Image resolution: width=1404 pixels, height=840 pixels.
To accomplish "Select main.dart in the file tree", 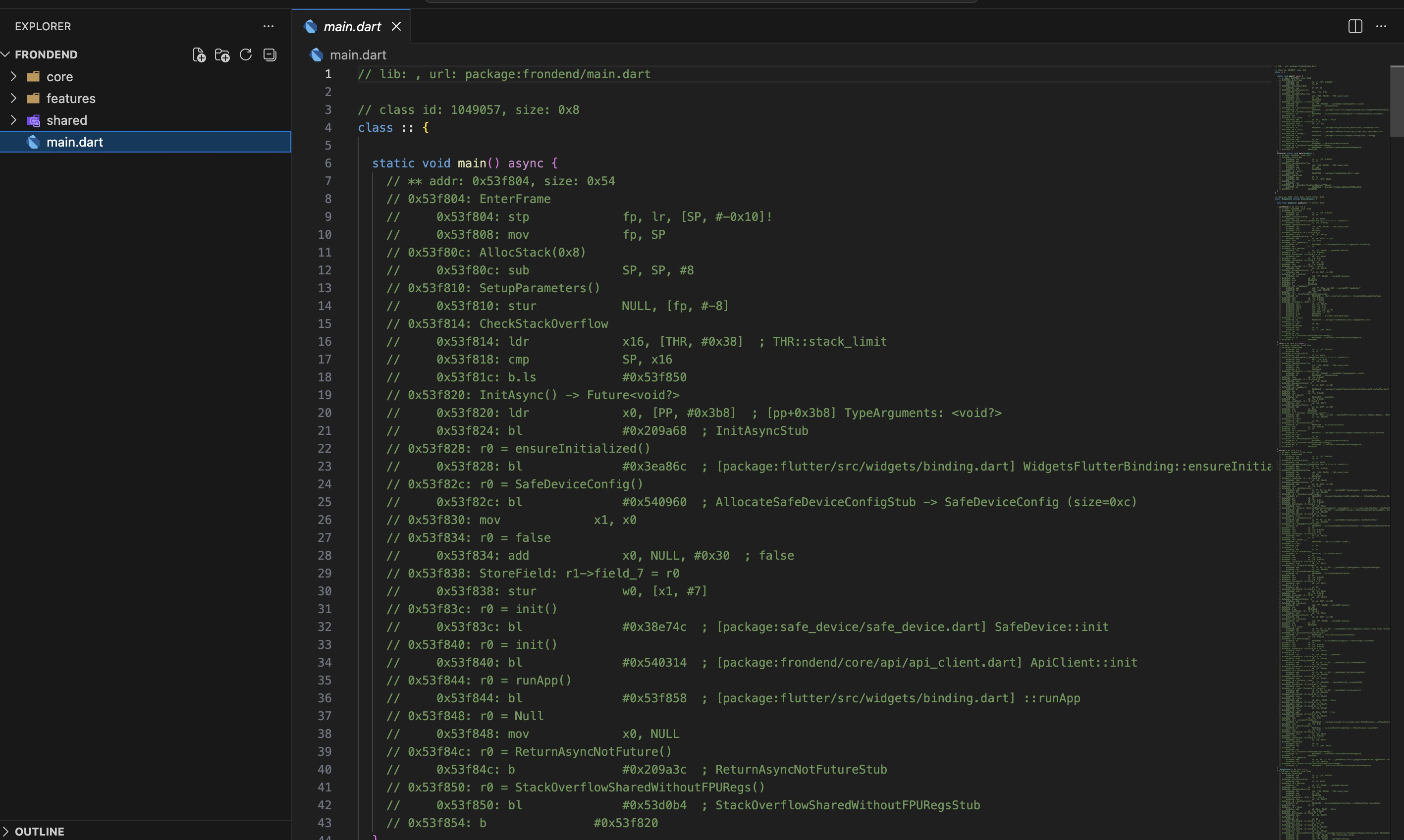I will (x=146, y=142).
